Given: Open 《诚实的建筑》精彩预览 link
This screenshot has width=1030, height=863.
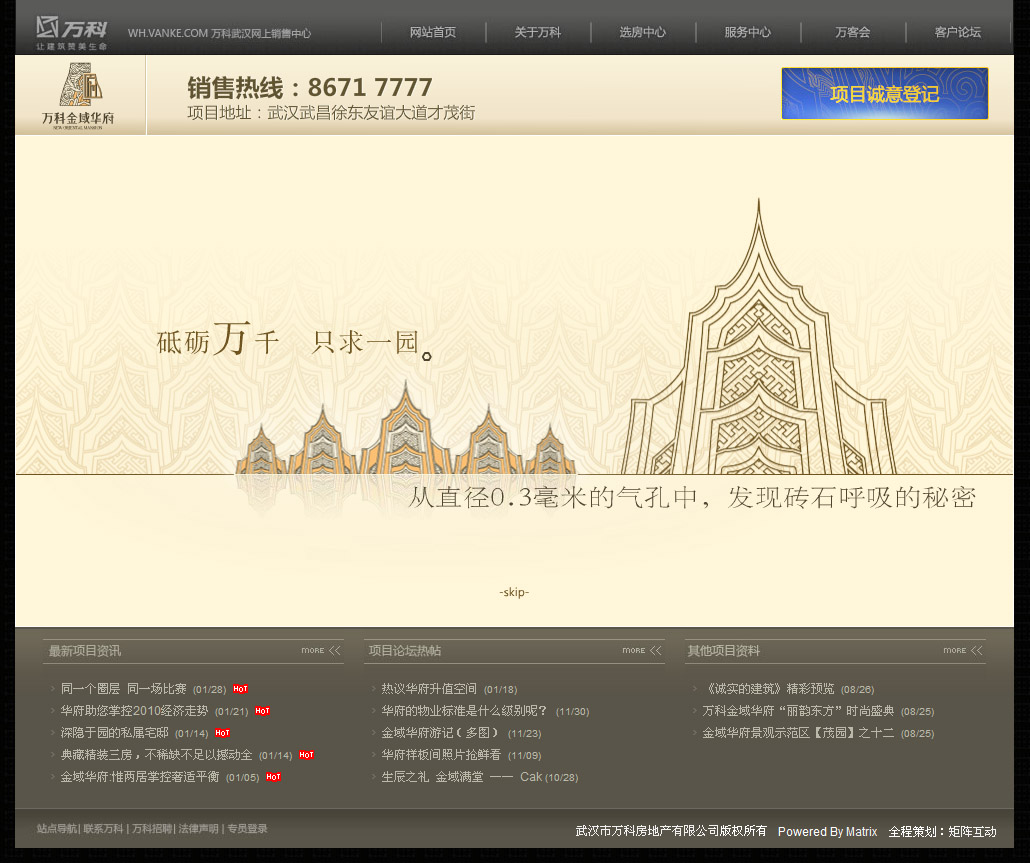Looking at the screenshot, I should click(769, 689).
